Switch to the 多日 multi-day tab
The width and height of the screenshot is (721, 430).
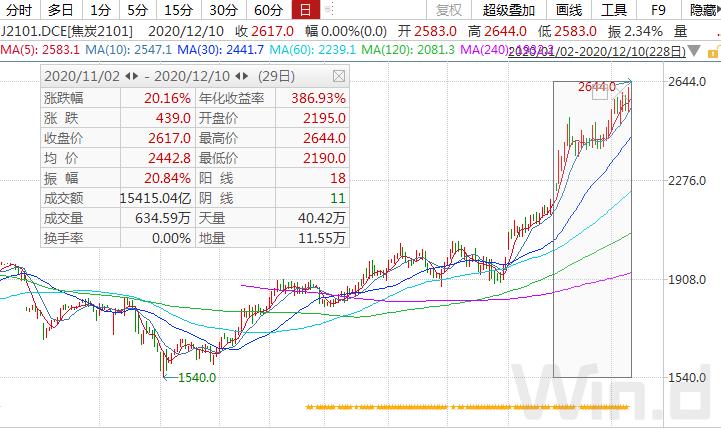coord(61,10)
